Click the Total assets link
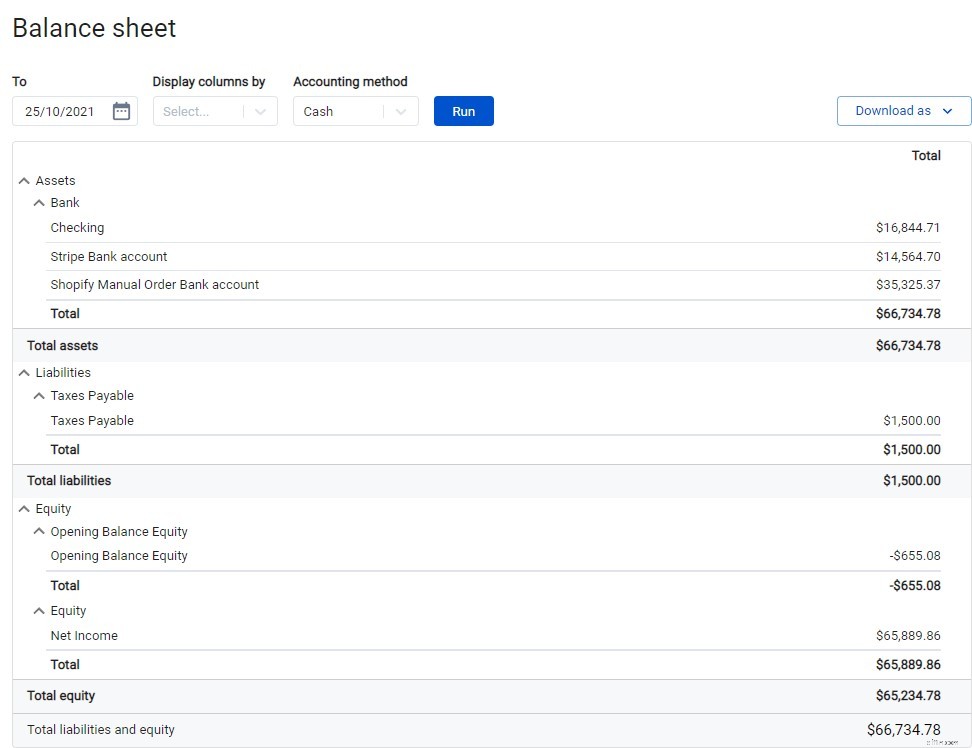 coord(62,345)
